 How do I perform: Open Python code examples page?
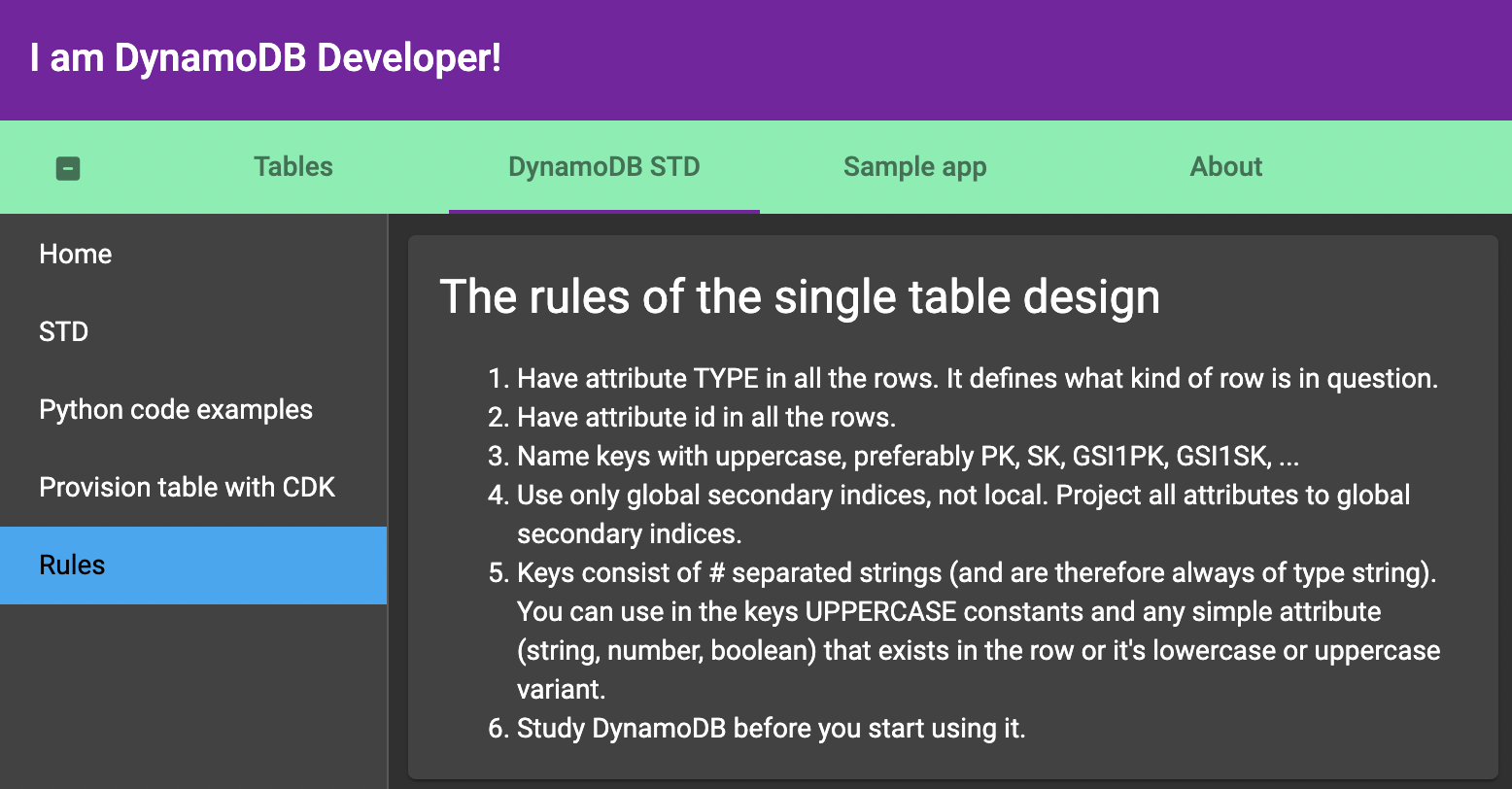coord(193,410)
